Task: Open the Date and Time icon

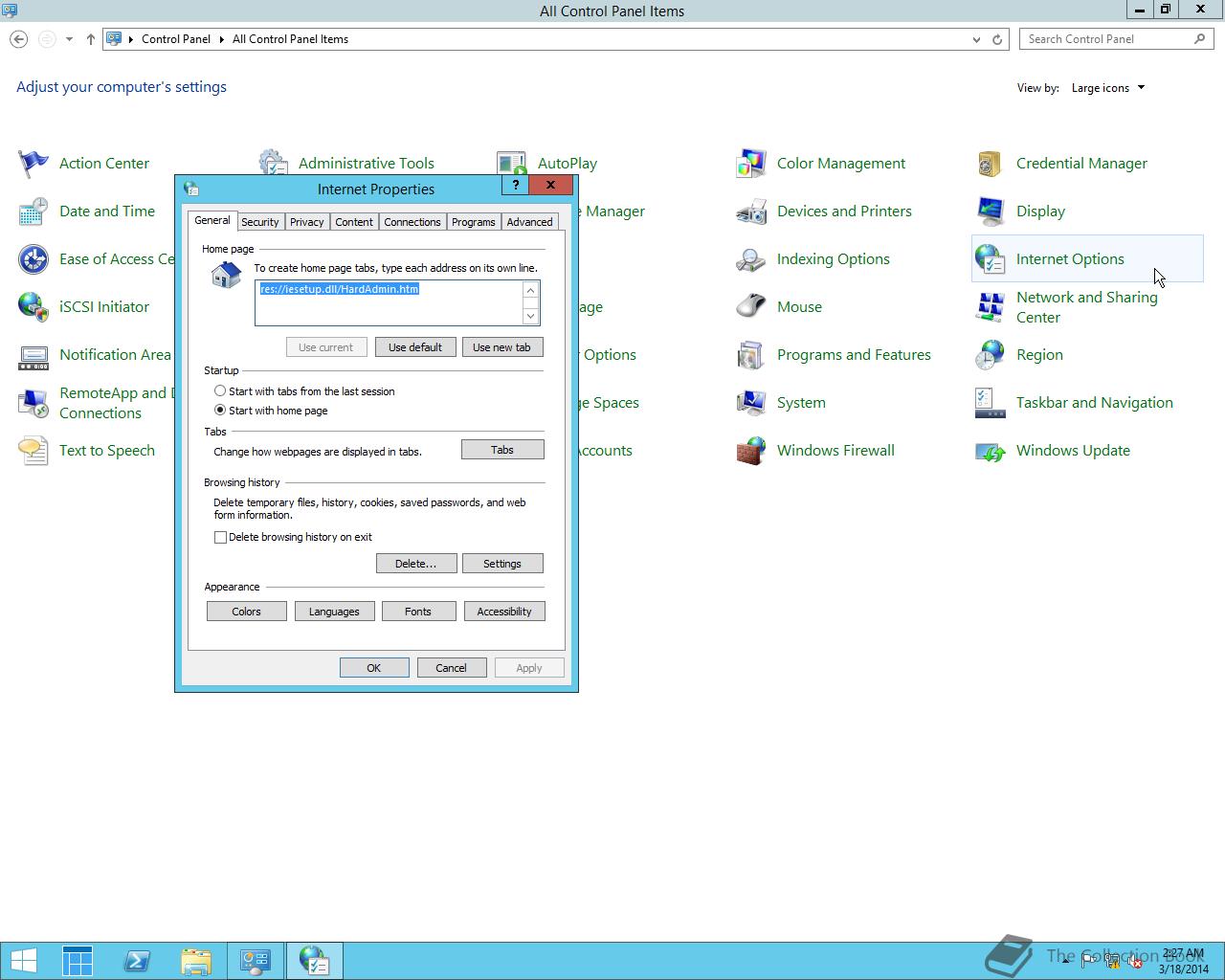Action: tap(33, 212)
